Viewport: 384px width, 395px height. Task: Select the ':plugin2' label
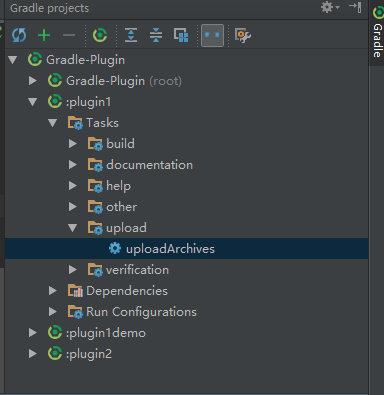pos(89,354)
